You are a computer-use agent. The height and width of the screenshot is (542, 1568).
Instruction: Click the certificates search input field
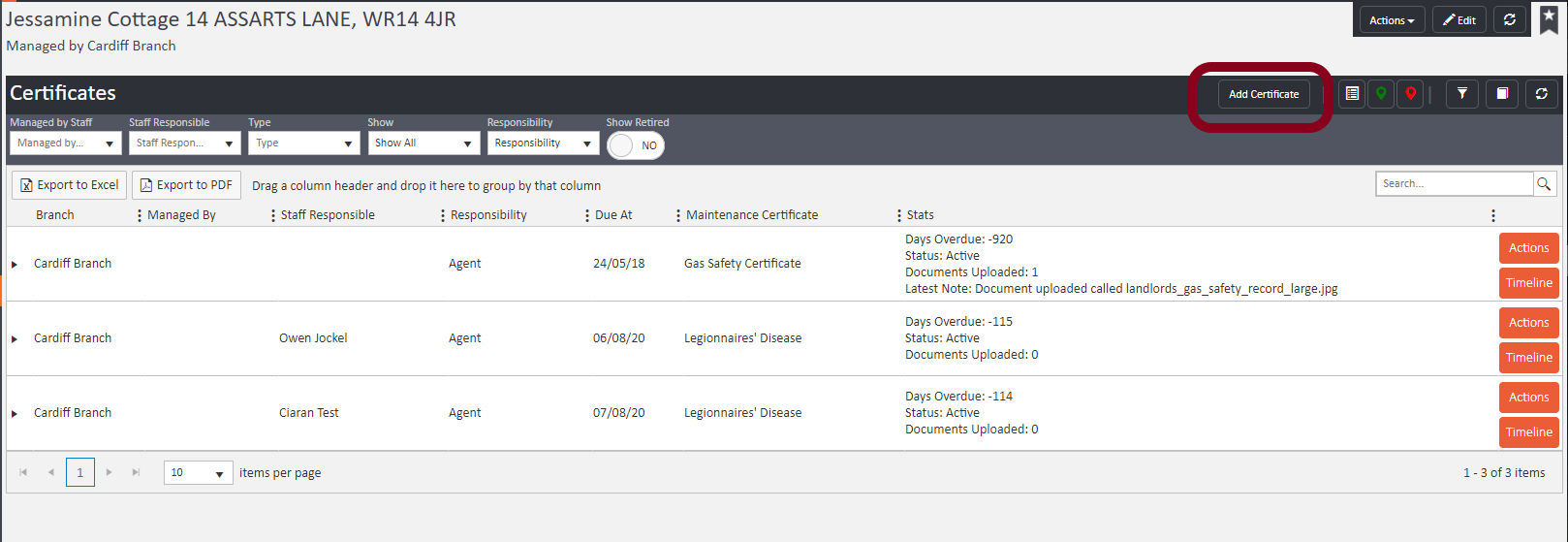[x=1454, y=183]
